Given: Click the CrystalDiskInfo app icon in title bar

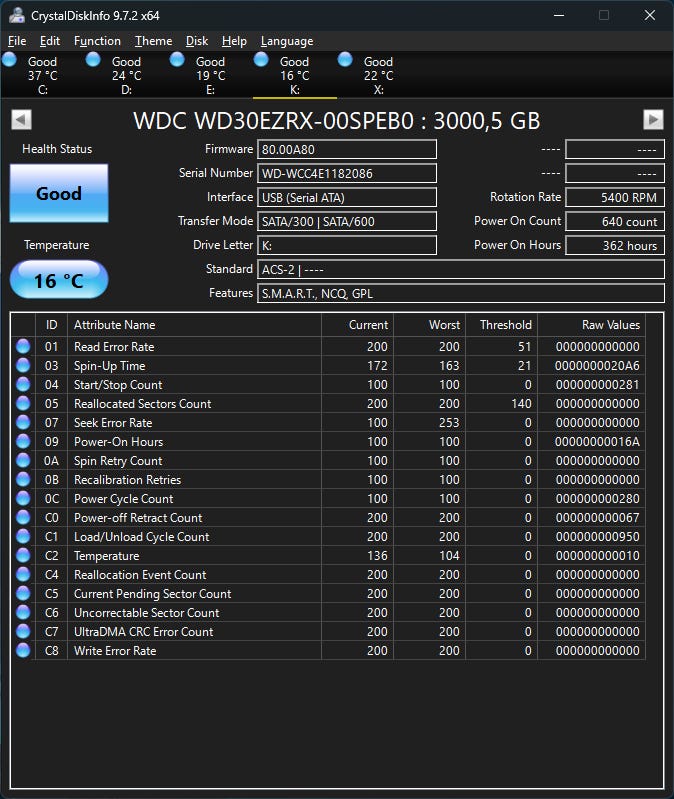Looking at the screenshot, I should pos(17,15).
